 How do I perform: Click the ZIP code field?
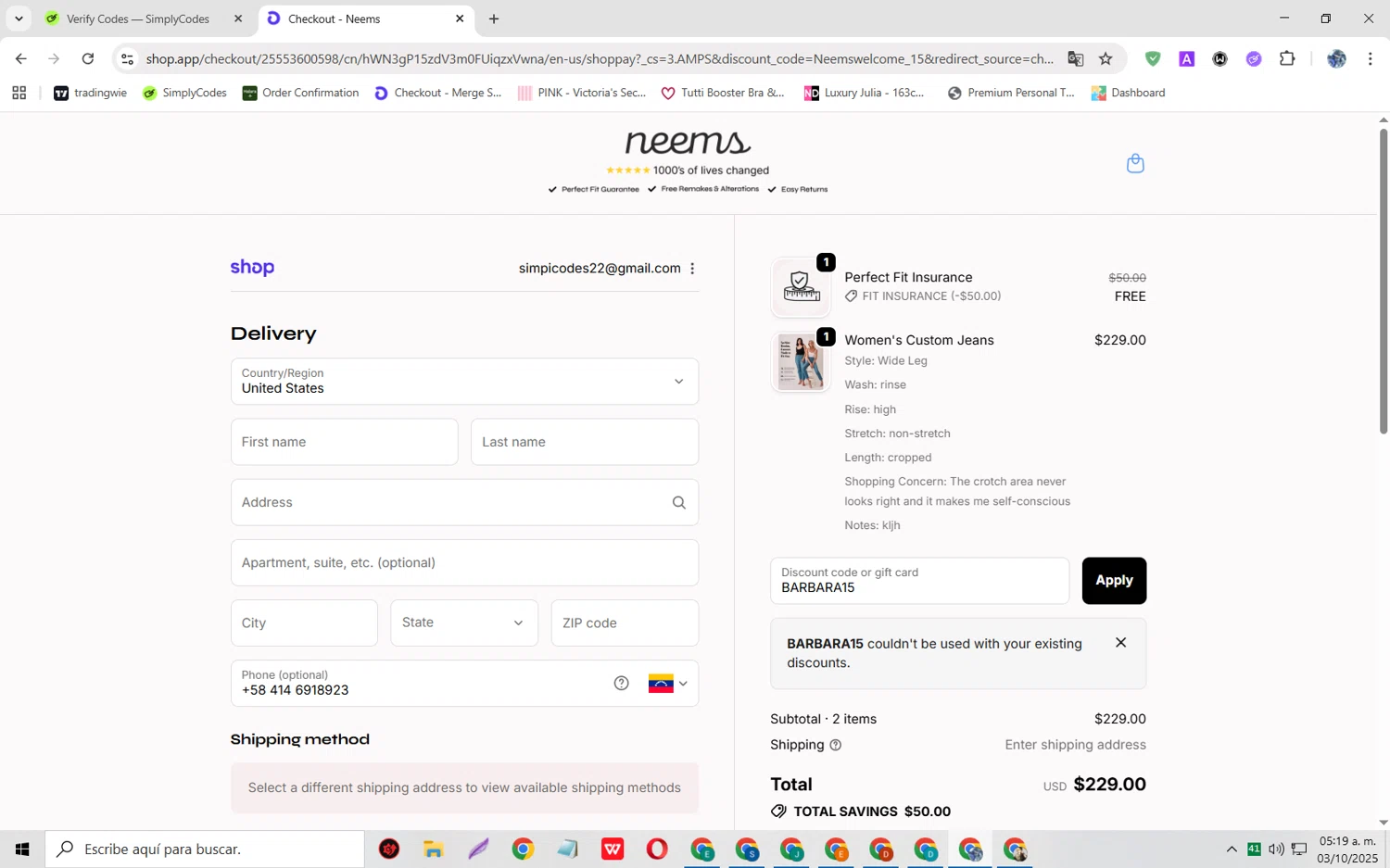[x=625, y=623]
